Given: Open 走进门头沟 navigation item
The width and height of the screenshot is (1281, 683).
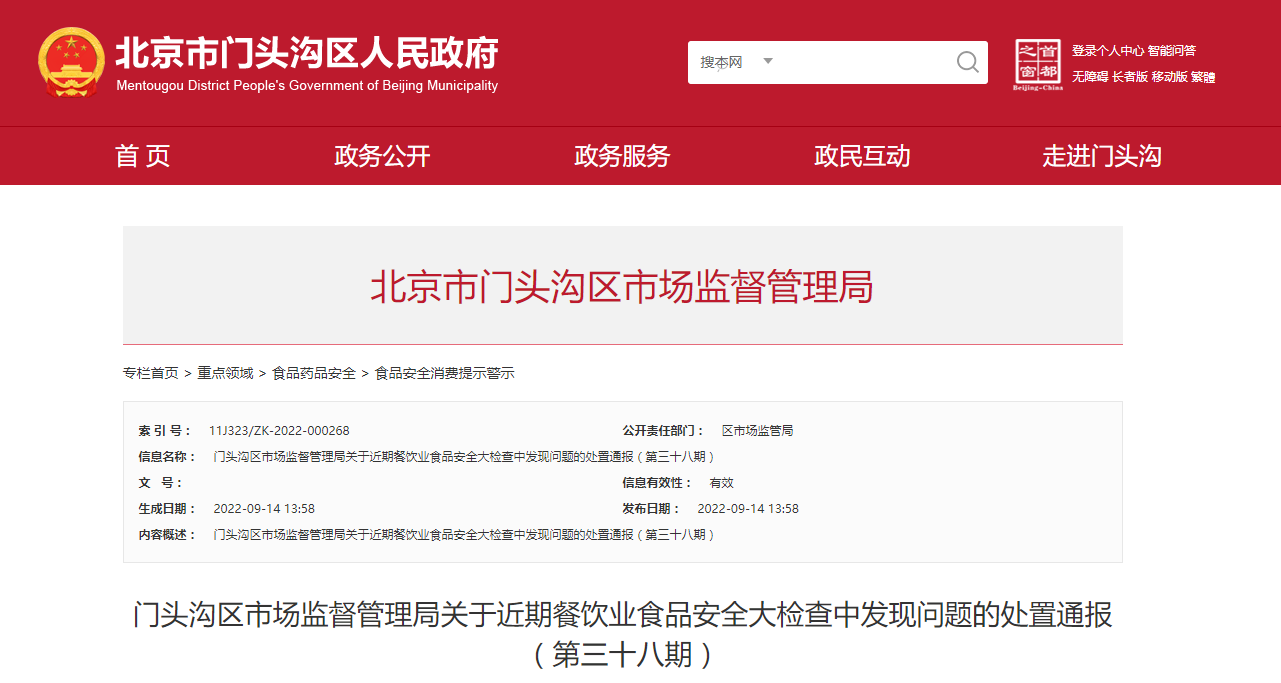Looking at the screenshot, I should click(1102, 156).
